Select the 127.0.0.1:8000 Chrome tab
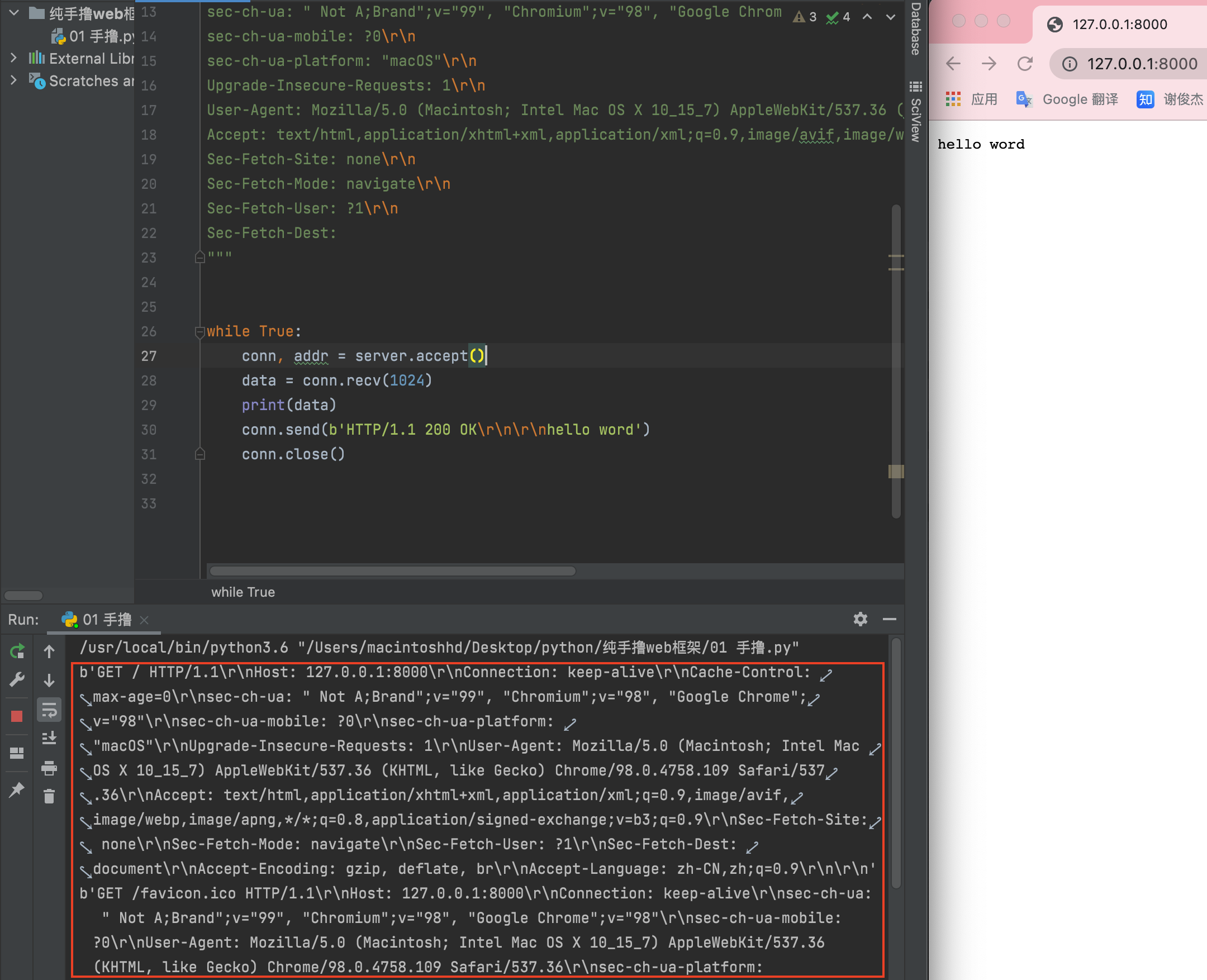The height and width of the screenshot is (980, 1207). (1120, 24)
